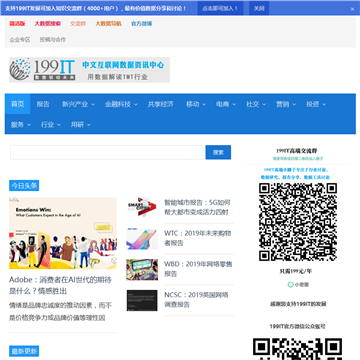The width and height of the screenshot is (360, 360).
Task: Click the 只需199元/年 text
Action: pyautogui.click(x=296, y=271)
